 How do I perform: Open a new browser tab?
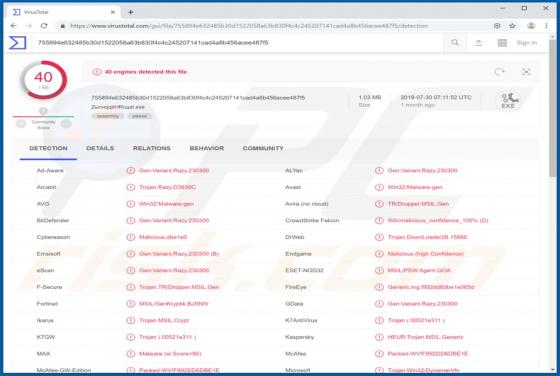[x=131, y=12]
